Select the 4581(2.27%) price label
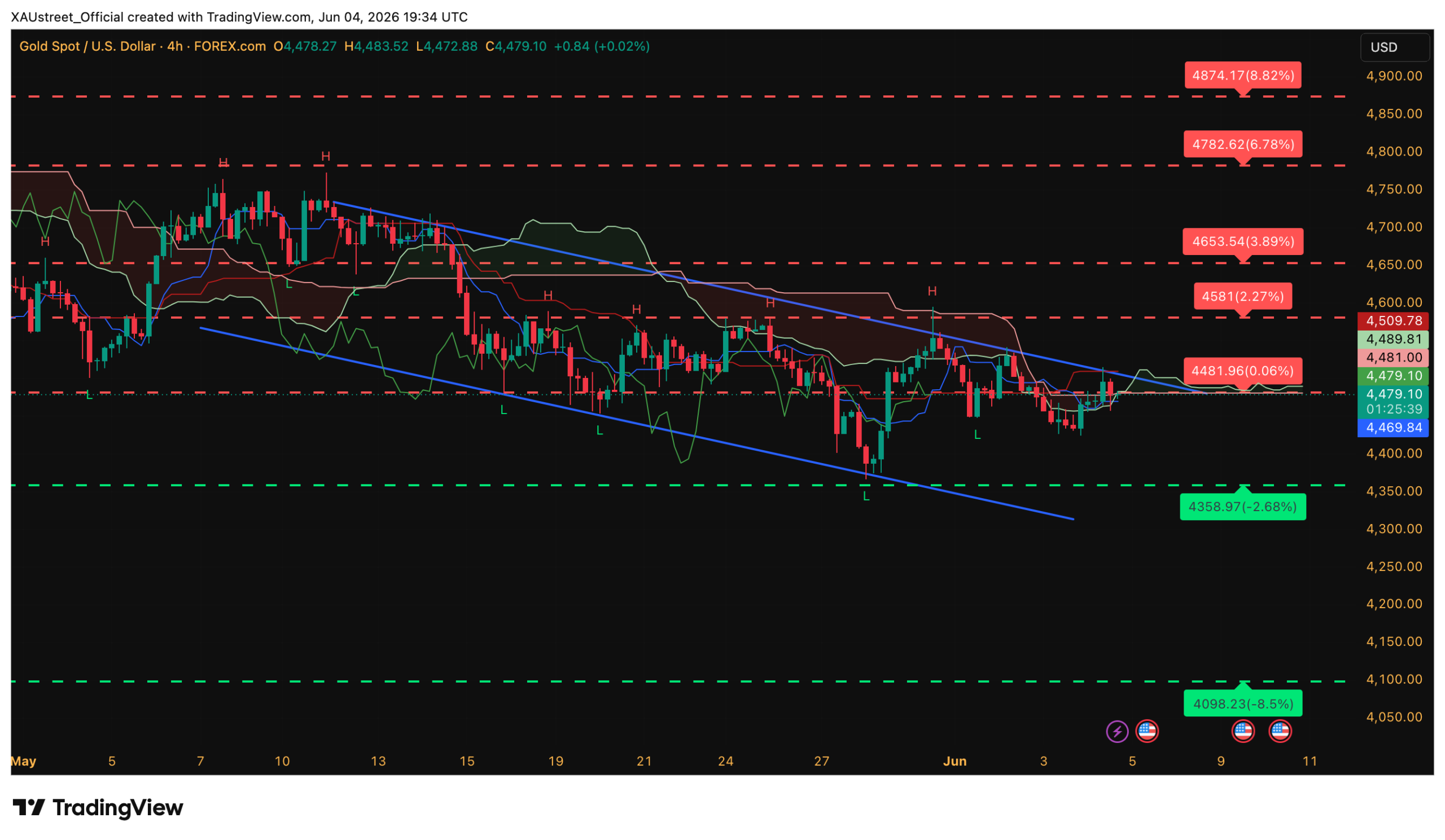Viewport: 1445px width, 840px height. click(1242, 296)
